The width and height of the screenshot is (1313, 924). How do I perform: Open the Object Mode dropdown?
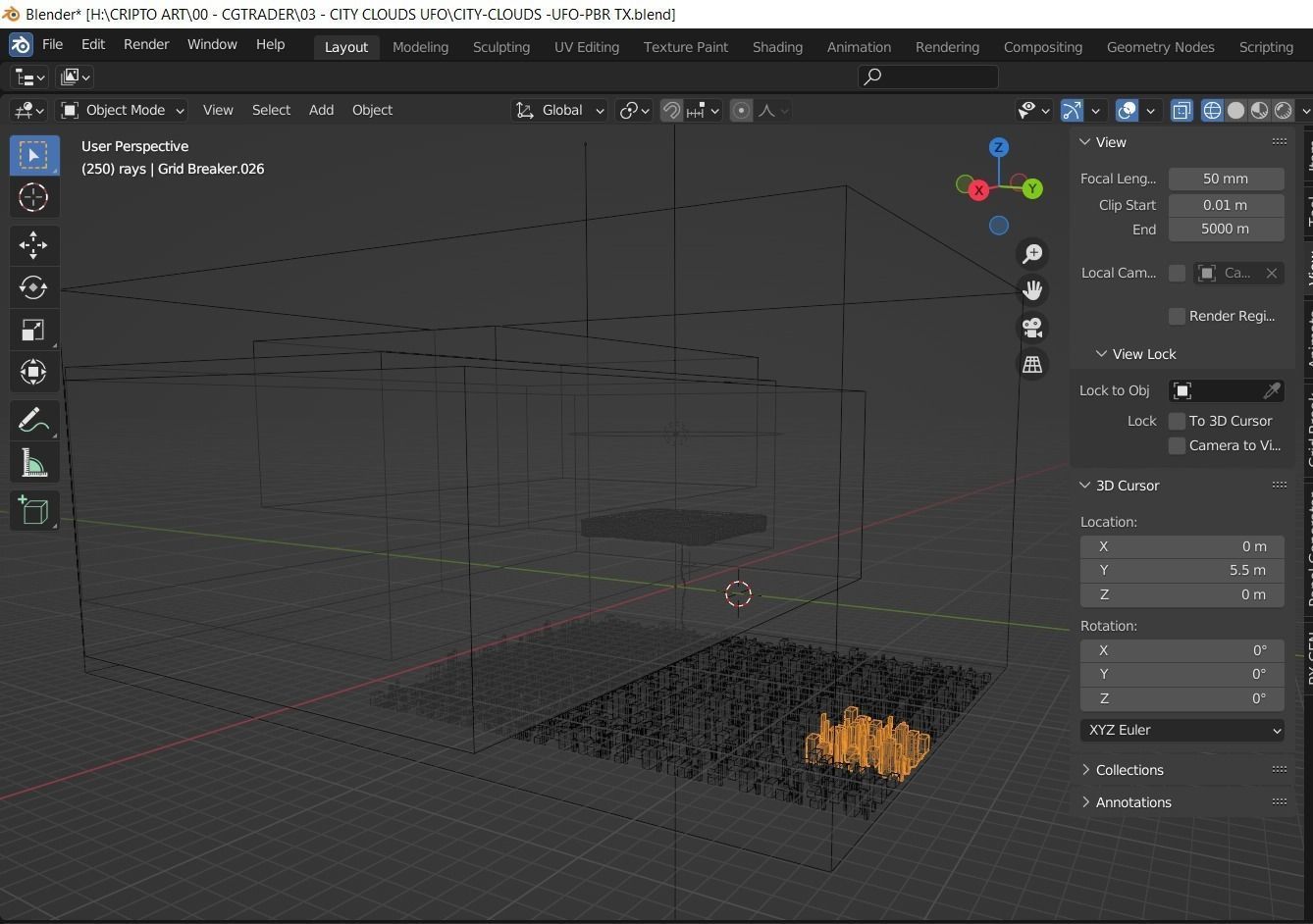coord(123,110)
